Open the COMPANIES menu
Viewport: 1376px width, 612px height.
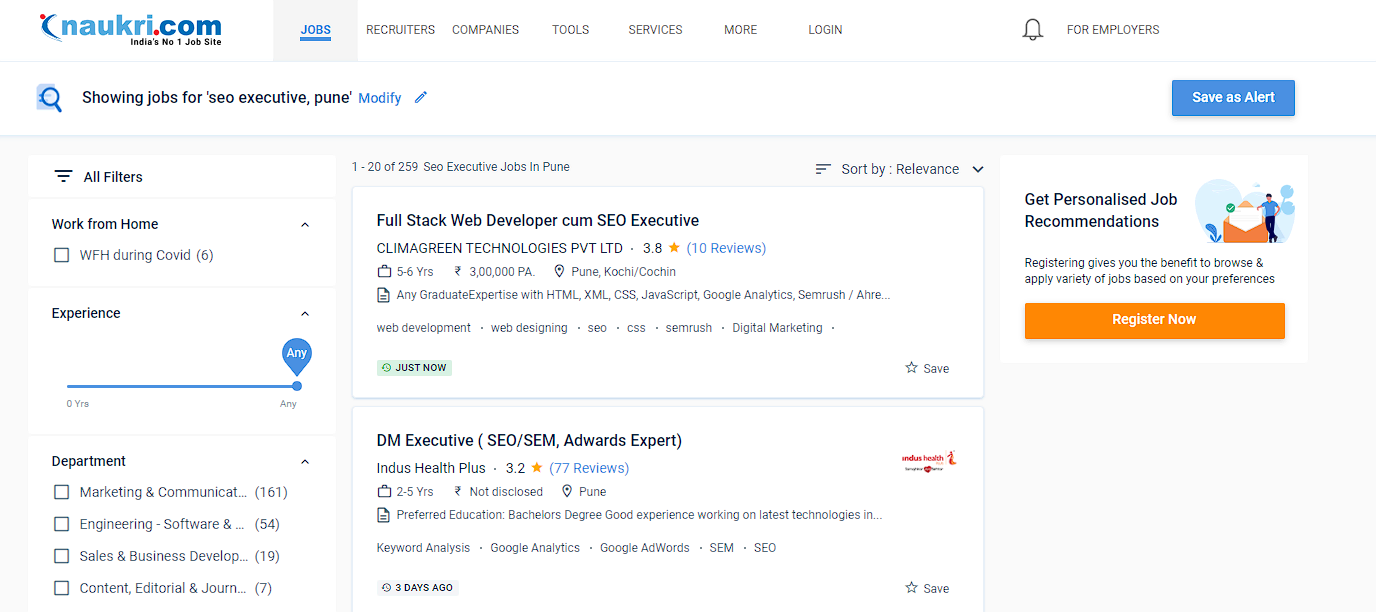[x=485, y=30]
